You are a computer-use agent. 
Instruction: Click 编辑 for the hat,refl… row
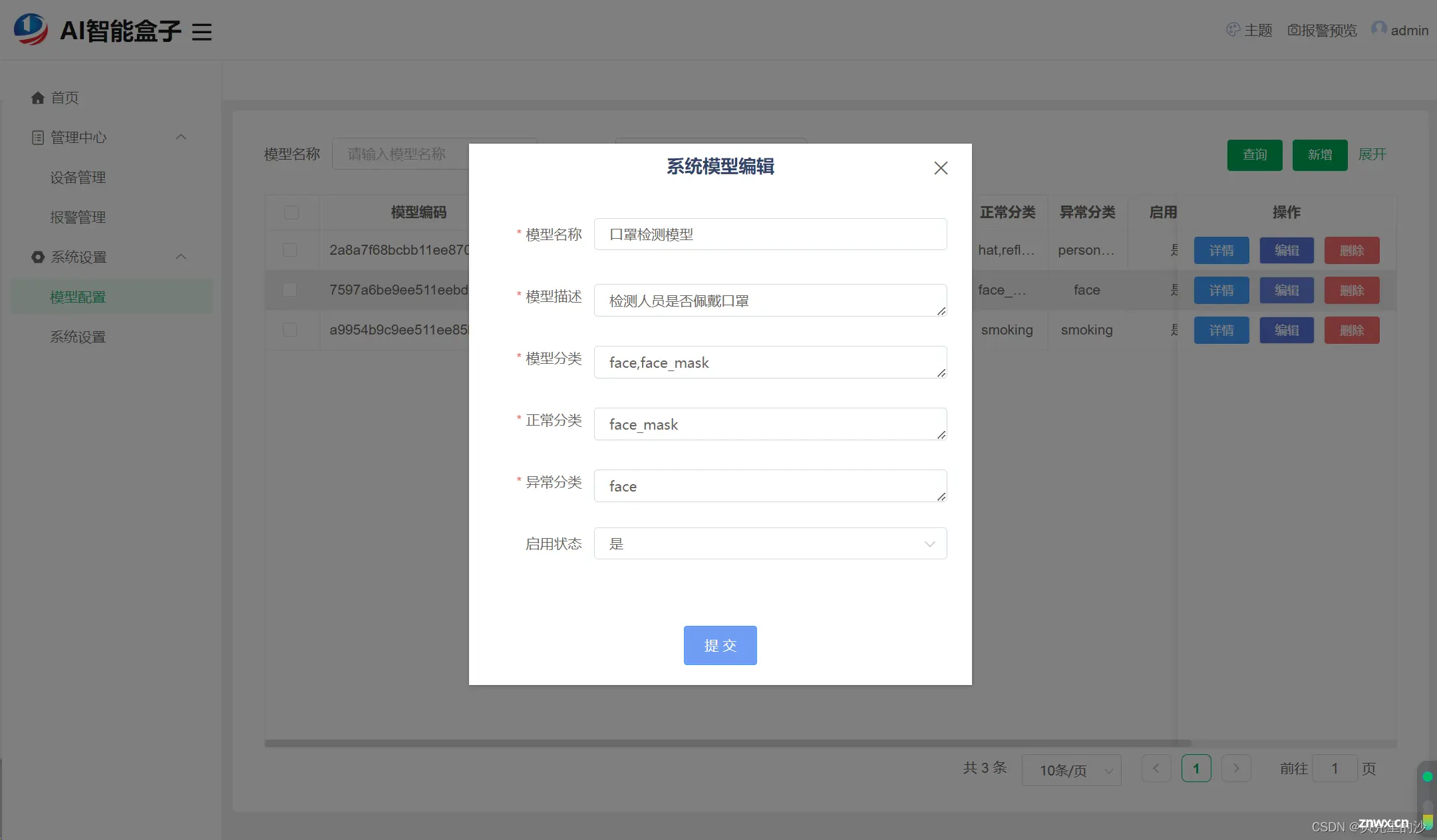click(x=1287, y=251)
